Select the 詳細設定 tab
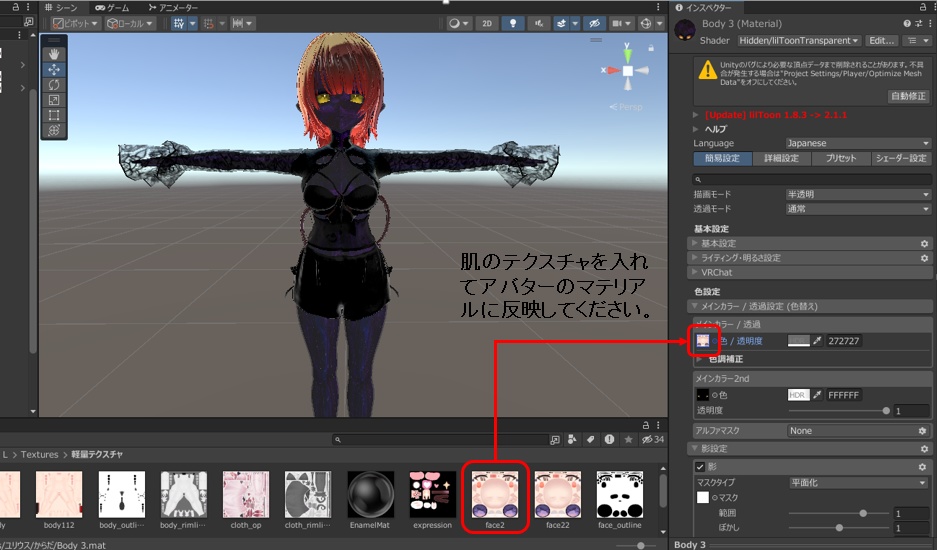Viewport: 937px width, 550px height. pos(781,158)
